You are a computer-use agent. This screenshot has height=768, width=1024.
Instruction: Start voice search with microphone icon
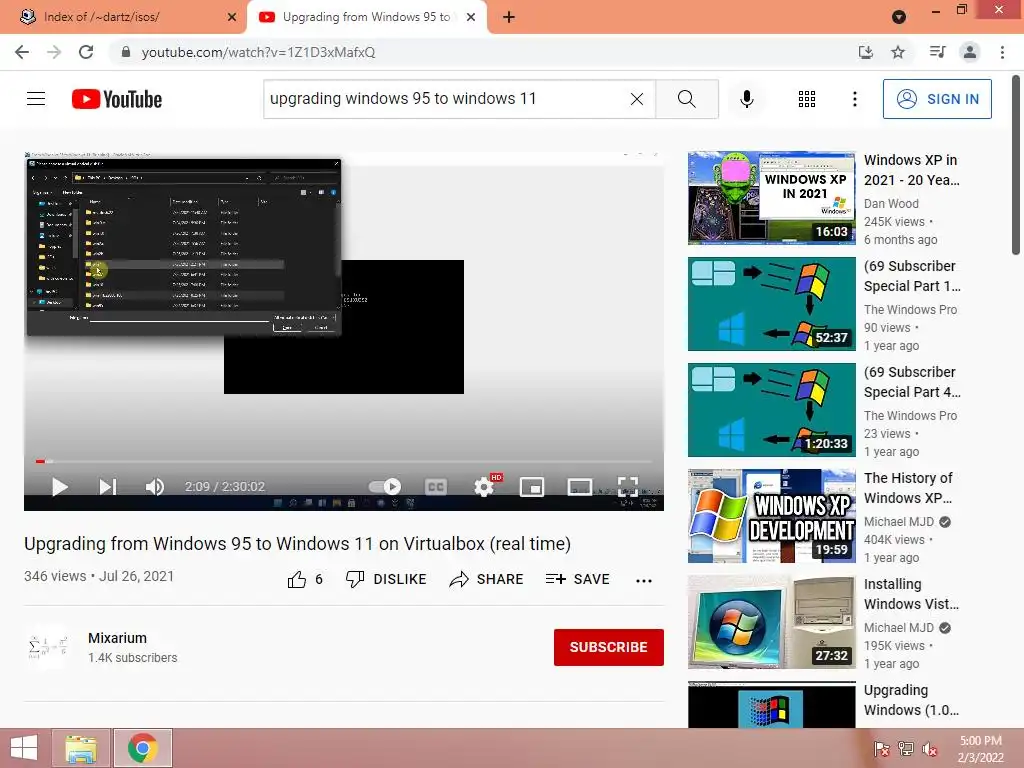[747, 99]
